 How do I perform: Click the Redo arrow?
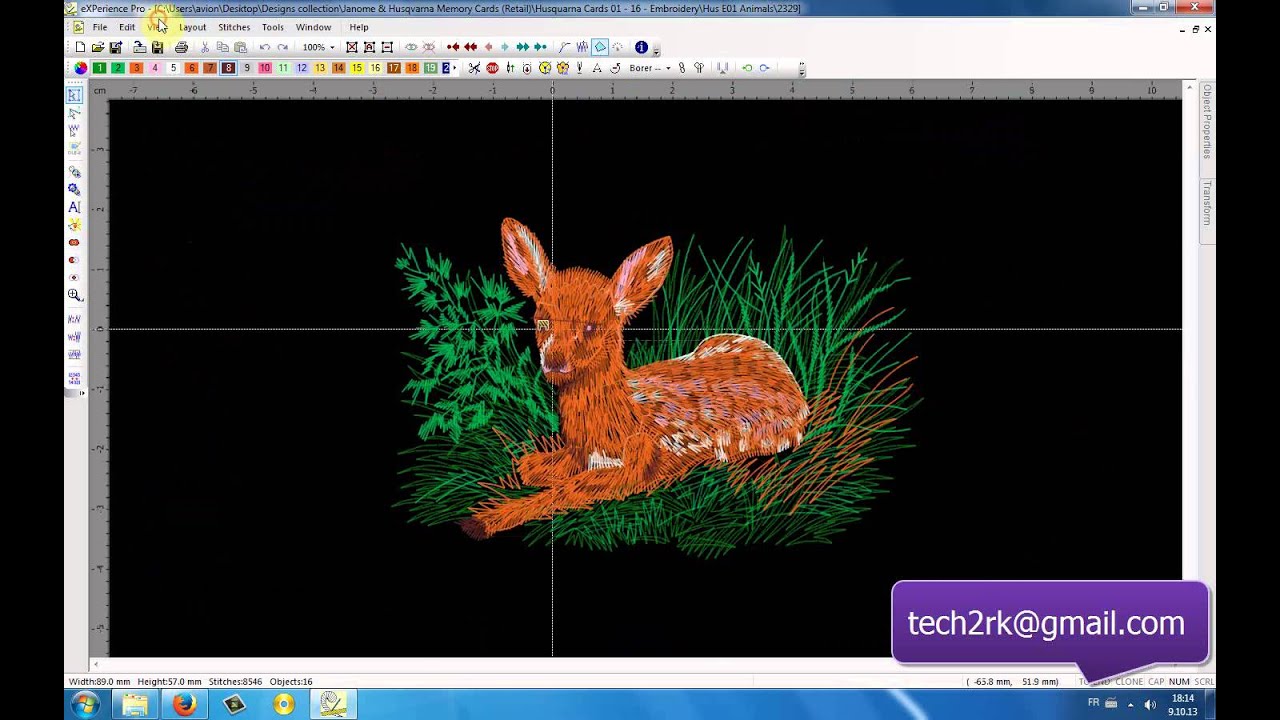click(x=283, y=47)
